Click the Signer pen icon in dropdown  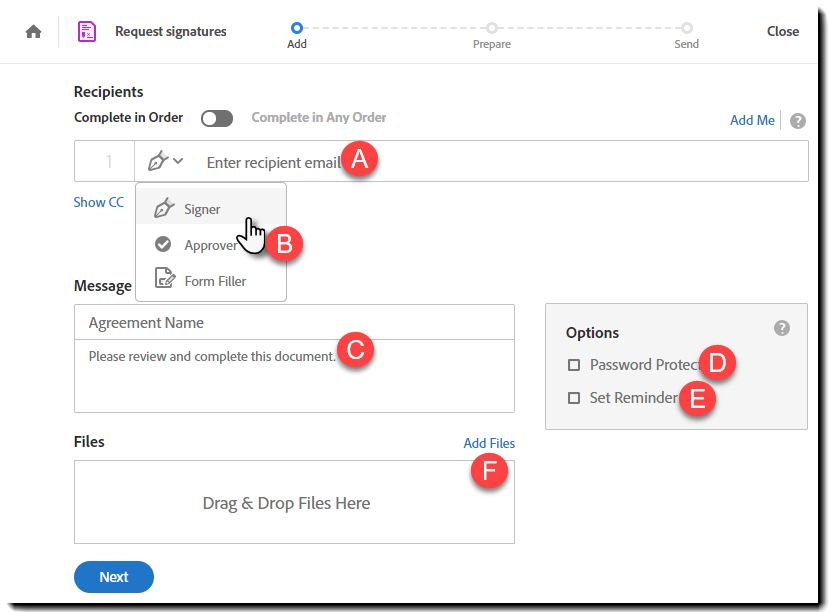(x=164, y=208)
